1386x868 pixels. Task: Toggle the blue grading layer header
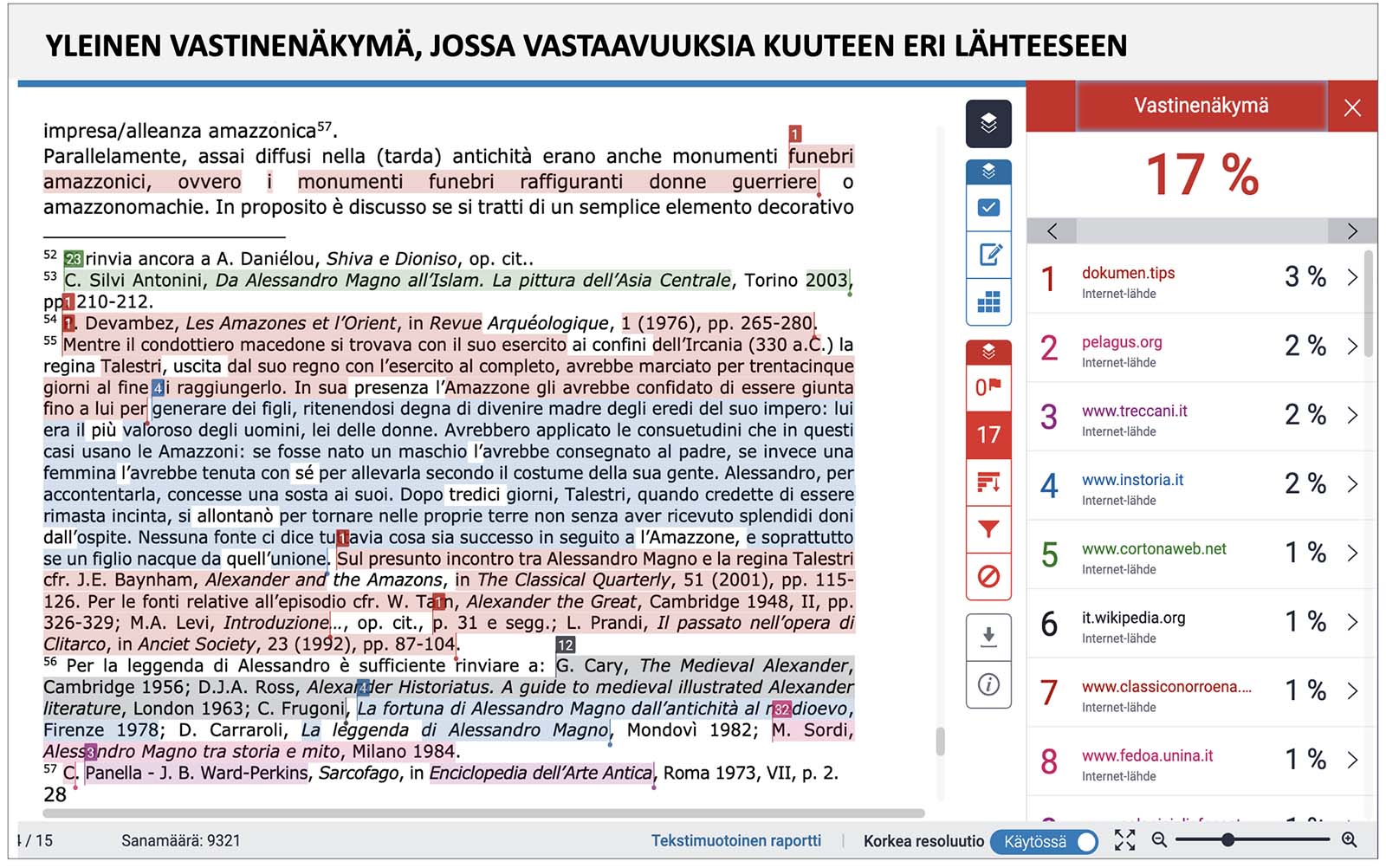pos(988,172)
